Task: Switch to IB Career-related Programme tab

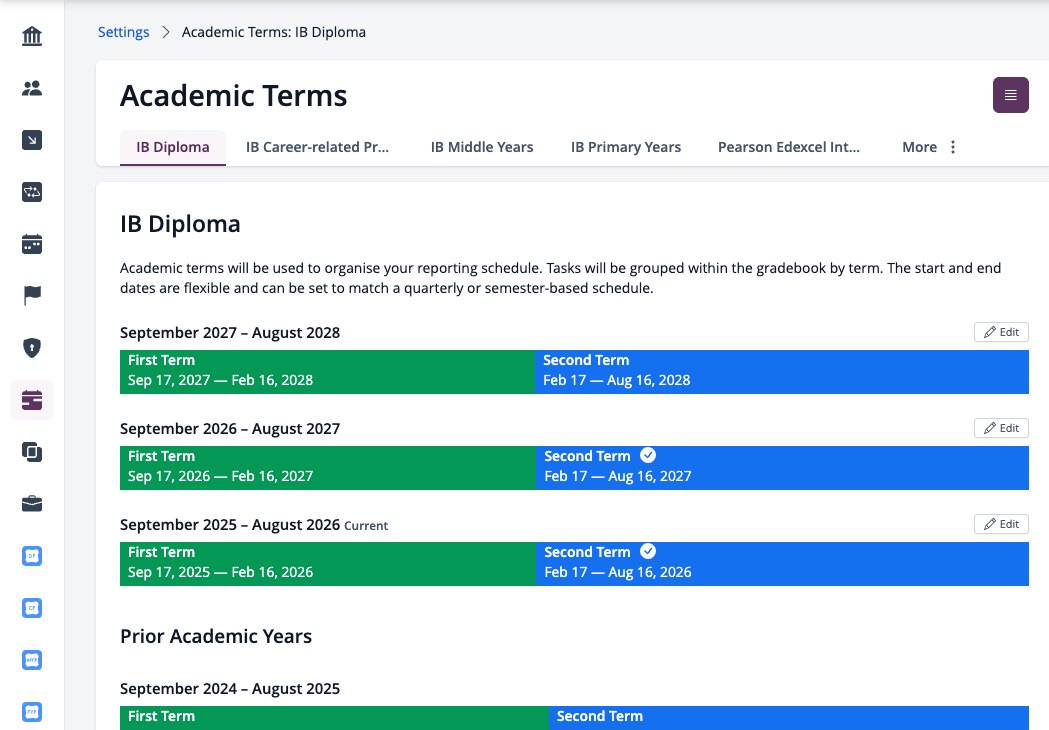Action: [317, 147]
